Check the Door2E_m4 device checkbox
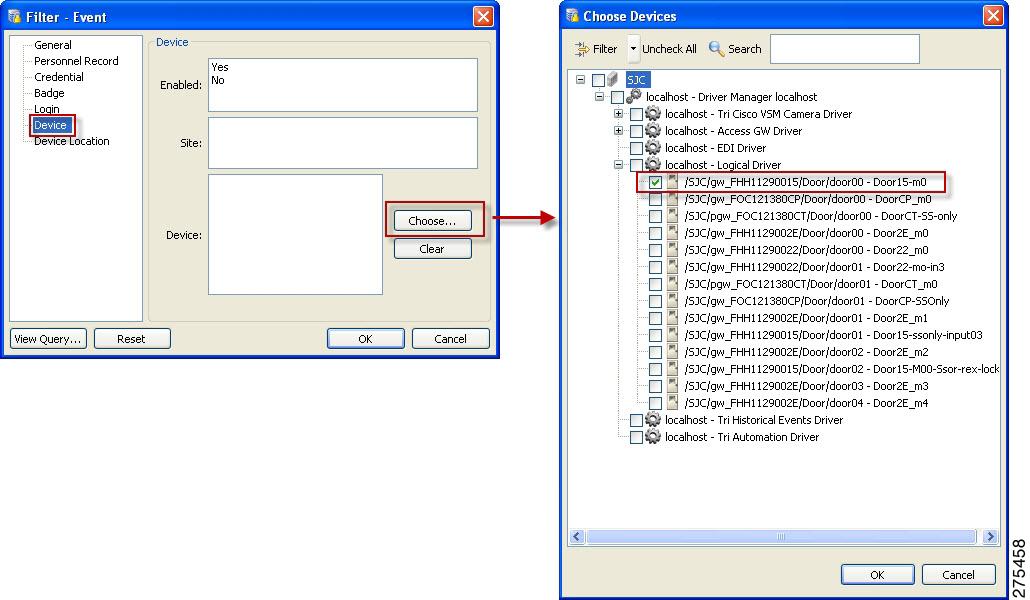This screenshot has width=1030, height=600. (655, 404)
